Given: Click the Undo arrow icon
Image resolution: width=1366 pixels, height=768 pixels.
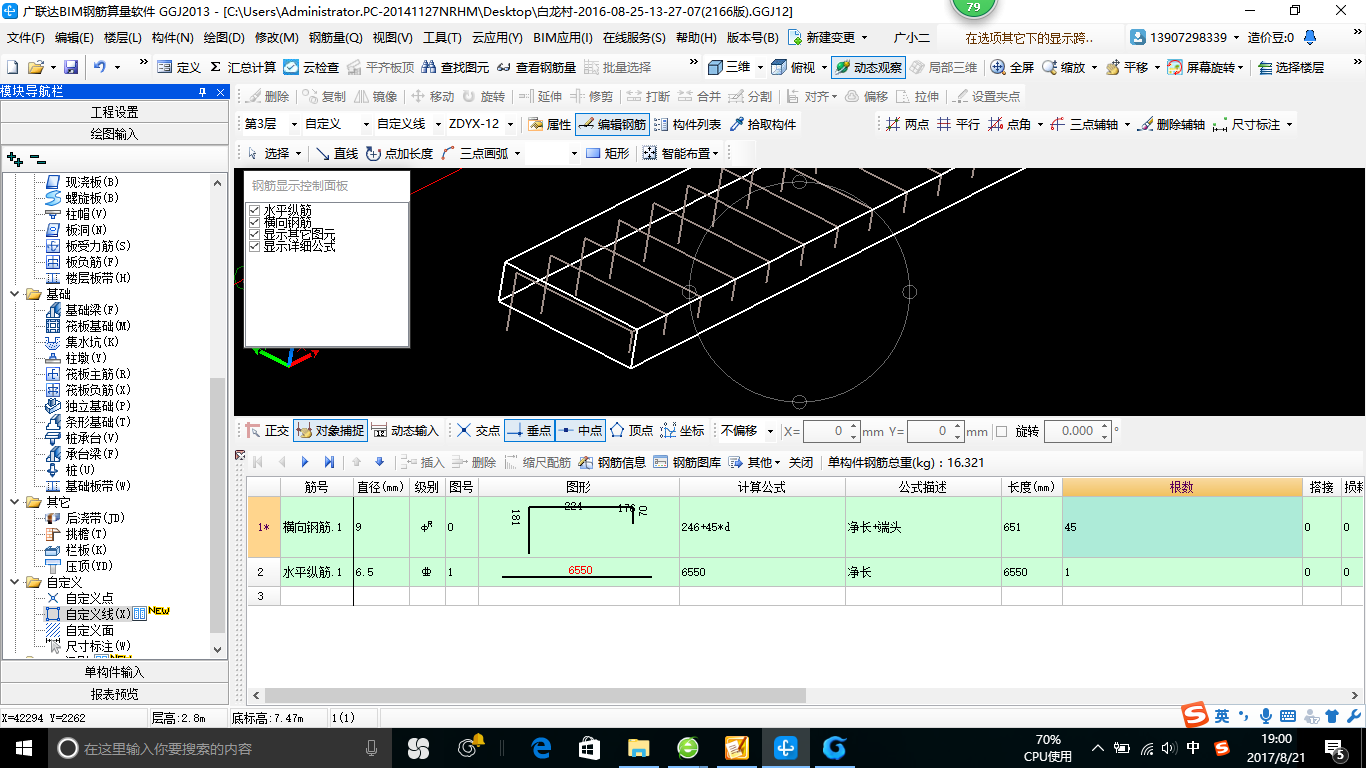Looking at the screenshot, I should [x=100, y=68].
